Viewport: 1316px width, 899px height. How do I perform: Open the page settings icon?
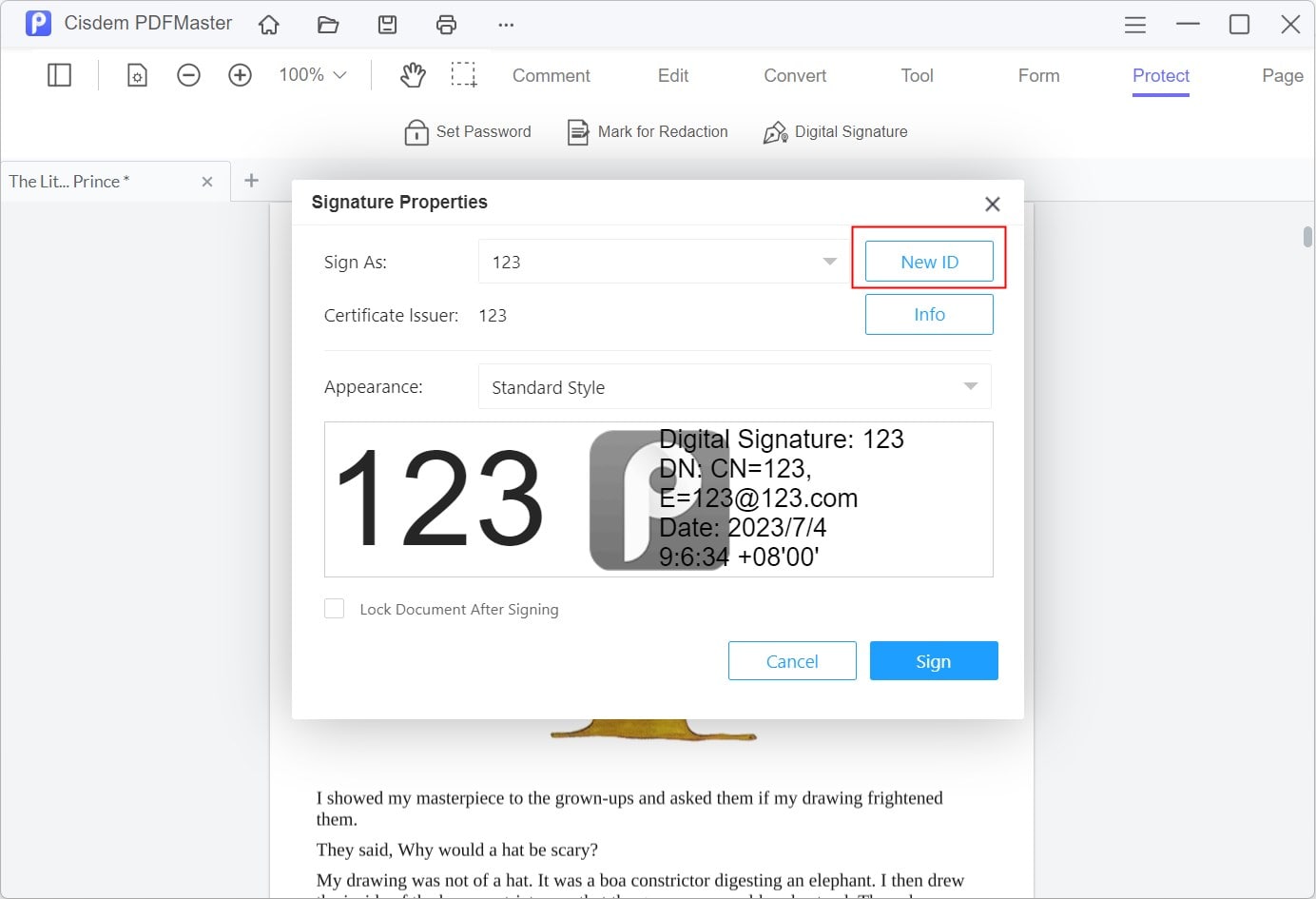tap(137, 74)
